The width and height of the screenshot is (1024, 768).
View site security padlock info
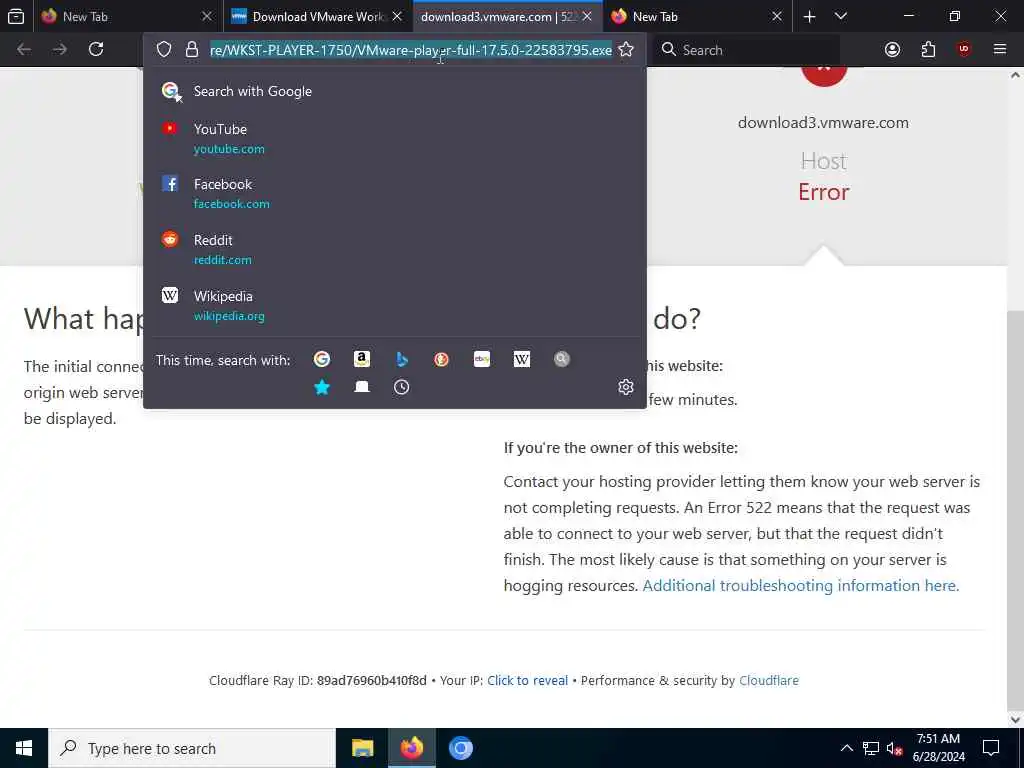point(191,50)
